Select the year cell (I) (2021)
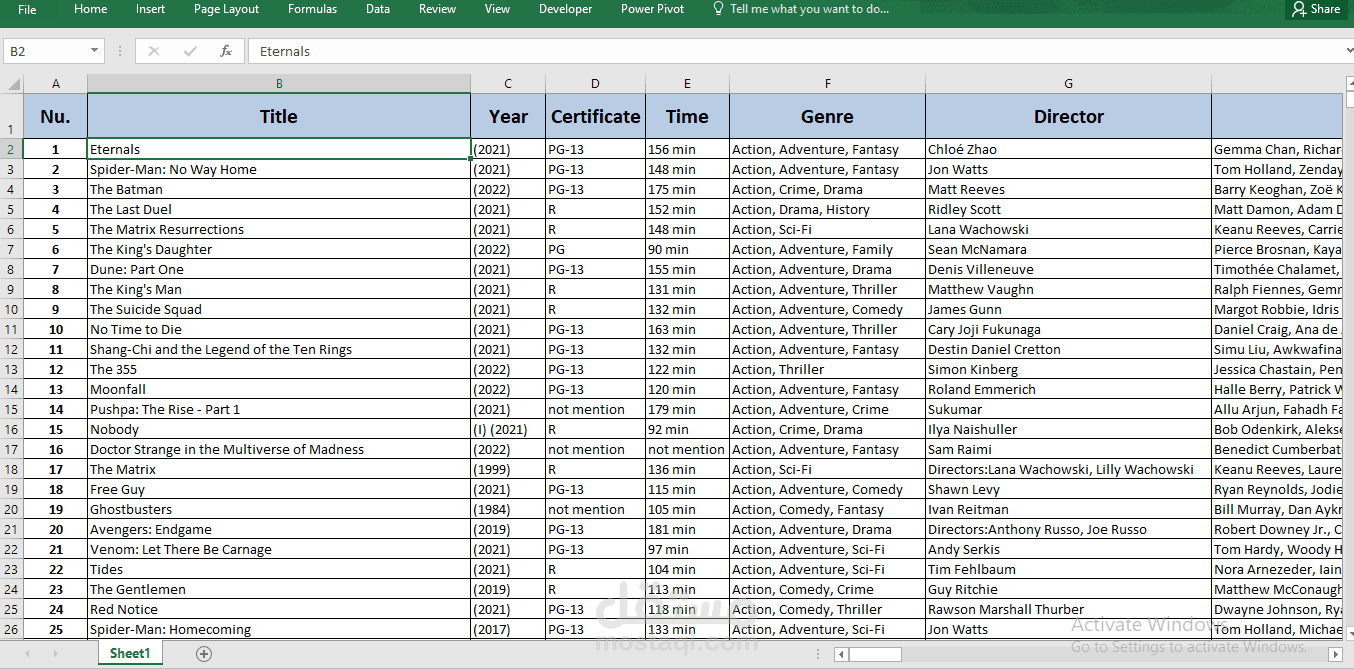Image resolution: width=1354 pixels, height=669 pixels. pyautogui.click(x=508, y=429)
